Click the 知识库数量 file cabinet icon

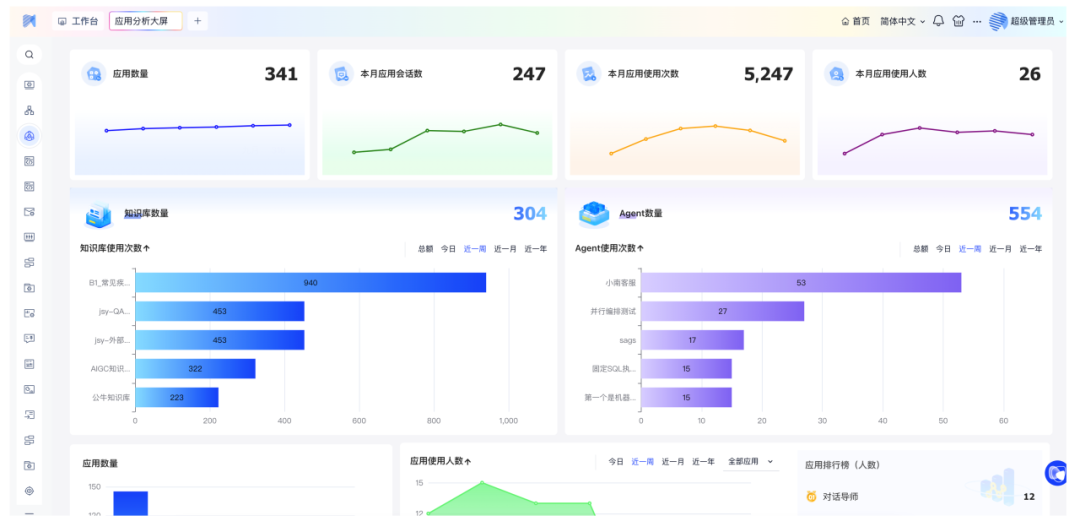click(98, 214)
